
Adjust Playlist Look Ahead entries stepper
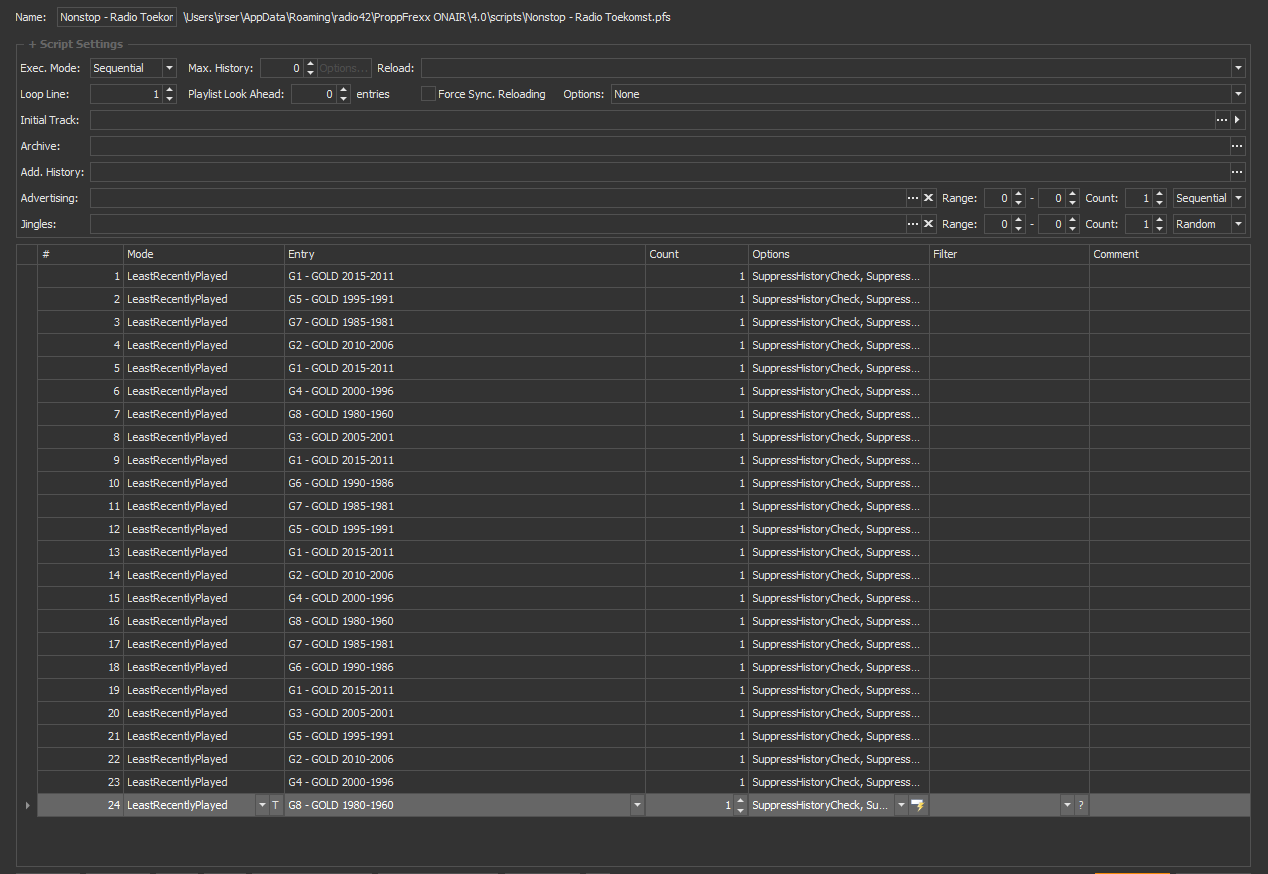click(345, 94)
